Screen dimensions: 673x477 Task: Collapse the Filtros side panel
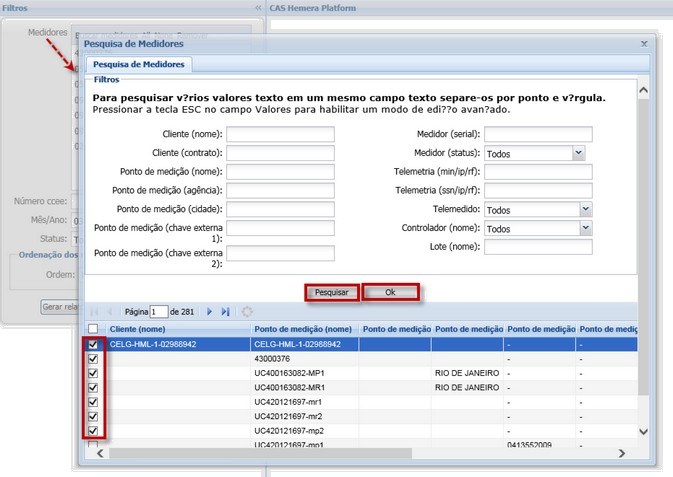[258, 7]
